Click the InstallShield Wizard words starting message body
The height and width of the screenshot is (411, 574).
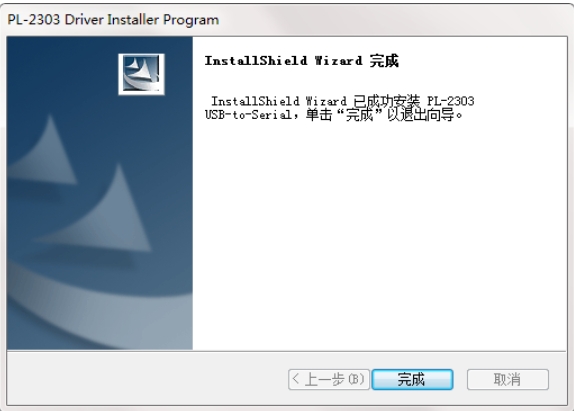(279, 101)
